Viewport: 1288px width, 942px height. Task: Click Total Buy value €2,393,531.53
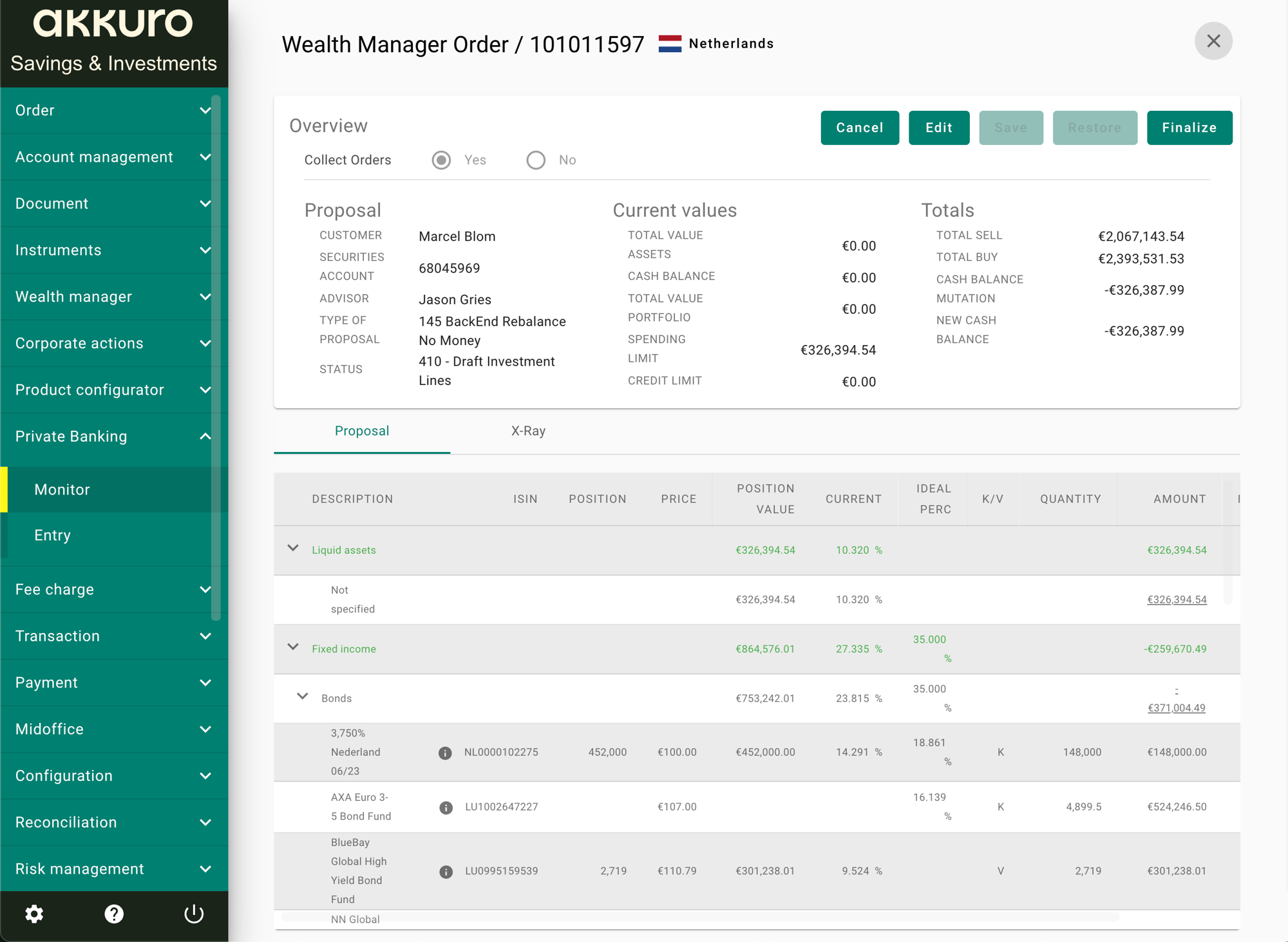(x=1141, y=259)
